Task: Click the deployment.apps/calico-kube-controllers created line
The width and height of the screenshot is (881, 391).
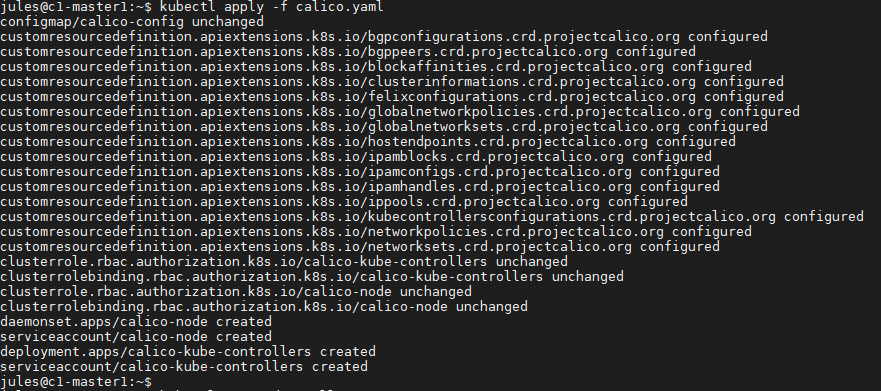Action: tap(188, 352)
